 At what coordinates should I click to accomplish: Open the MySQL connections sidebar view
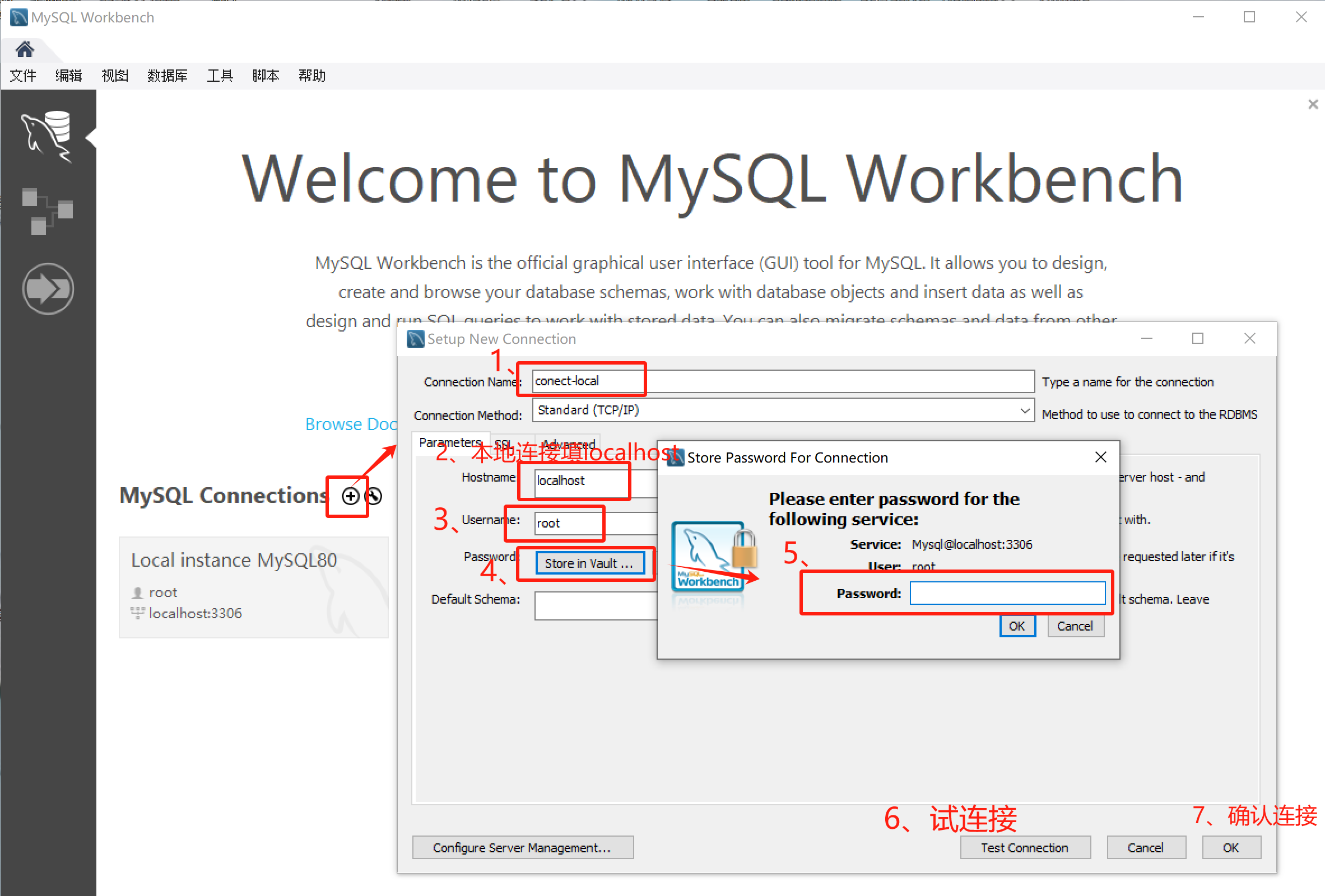pos(47,136)
